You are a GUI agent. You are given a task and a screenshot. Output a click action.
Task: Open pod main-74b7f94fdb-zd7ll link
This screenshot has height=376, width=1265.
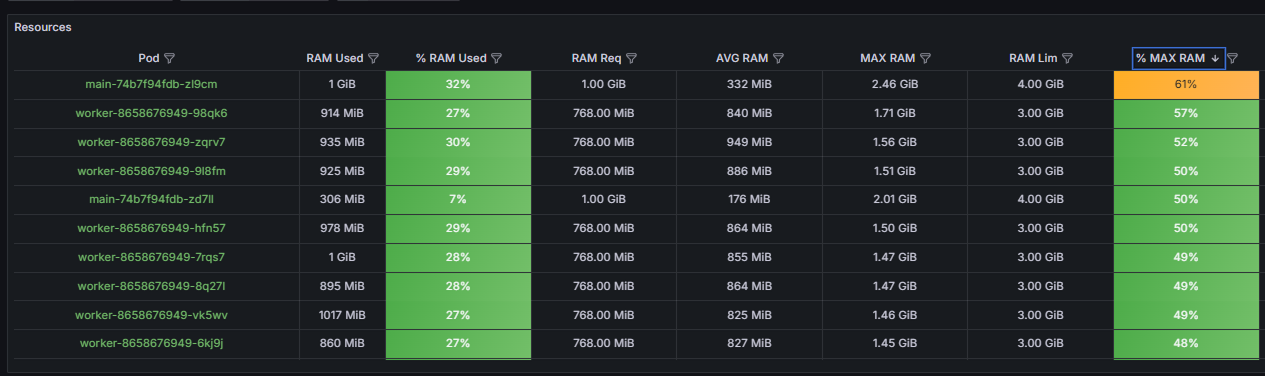(152, 199)
